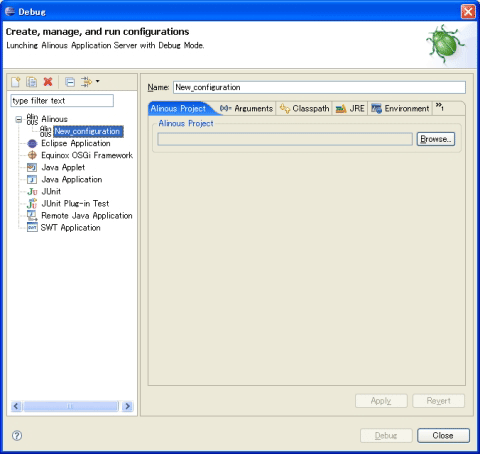Switch to the Classpath tab
Screen dimensions: 480x454
click(304, 109)
